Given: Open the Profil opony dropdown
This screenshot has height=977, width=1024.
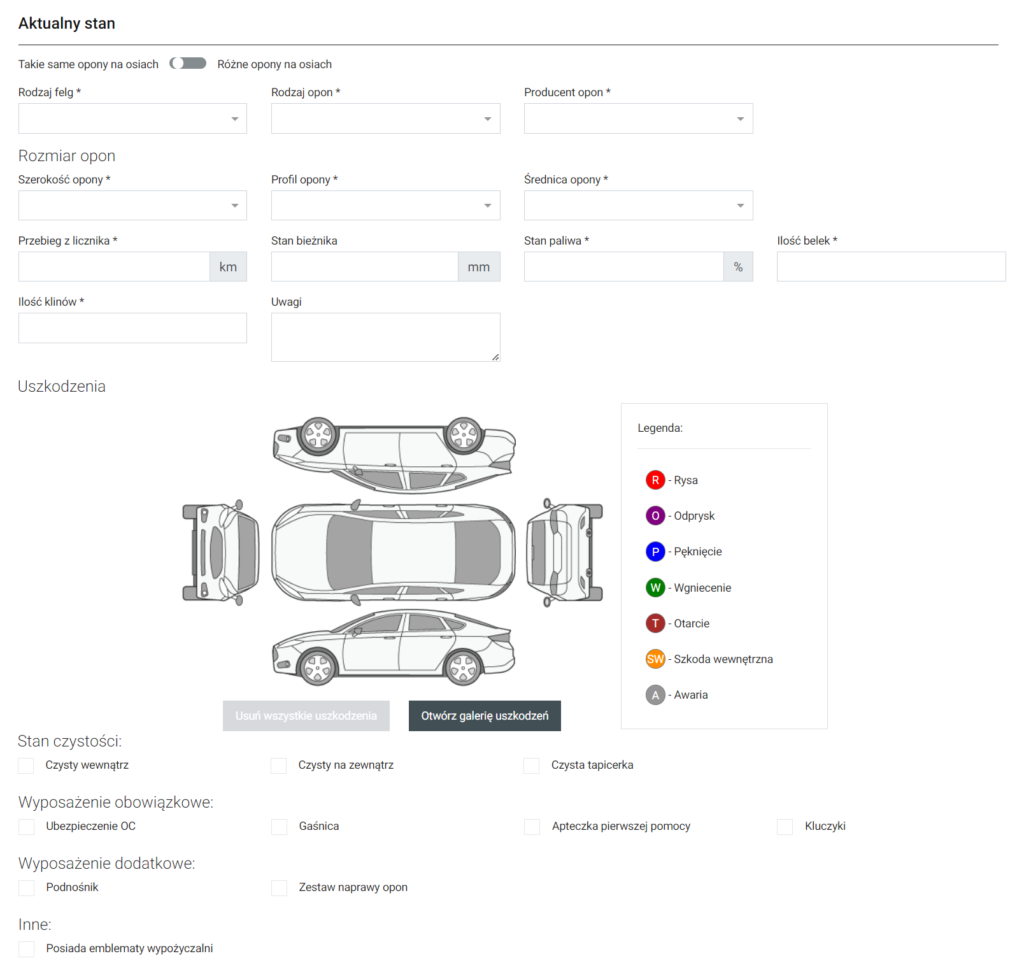Looking at the screenshot, I should point(385,206).
